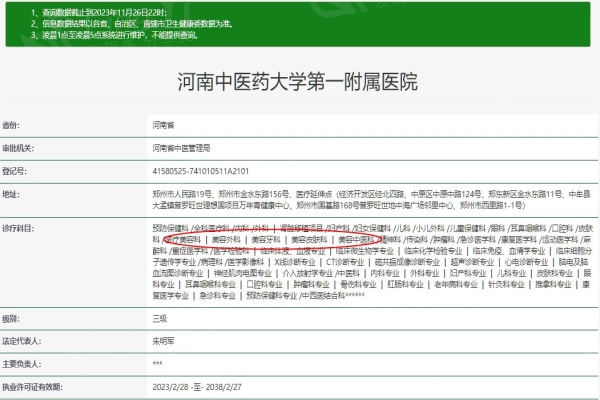Click the 省份 field label
This screenshot has height=400, width=600.
(11, 125)
